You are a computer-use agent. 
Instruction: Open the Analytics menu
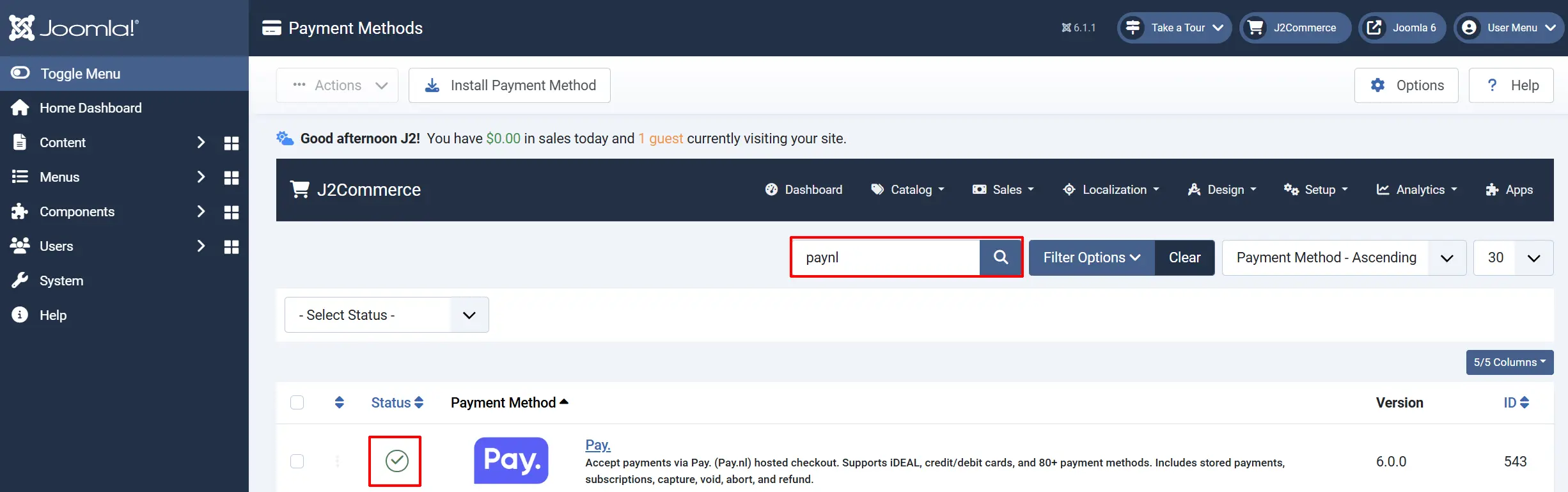[1416, 189]
